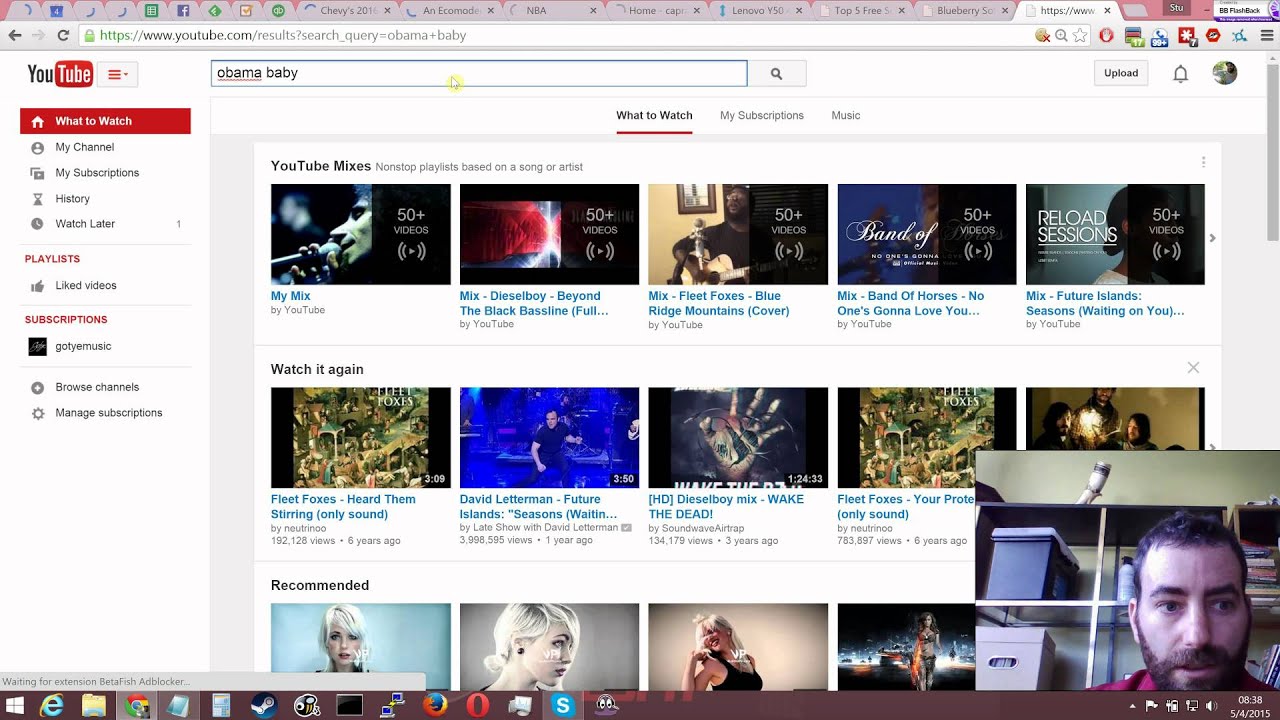This screenshot has width=1280, height=720.
Task: Open Chrome hamburger menu
Action: (x=1266, y=35)
